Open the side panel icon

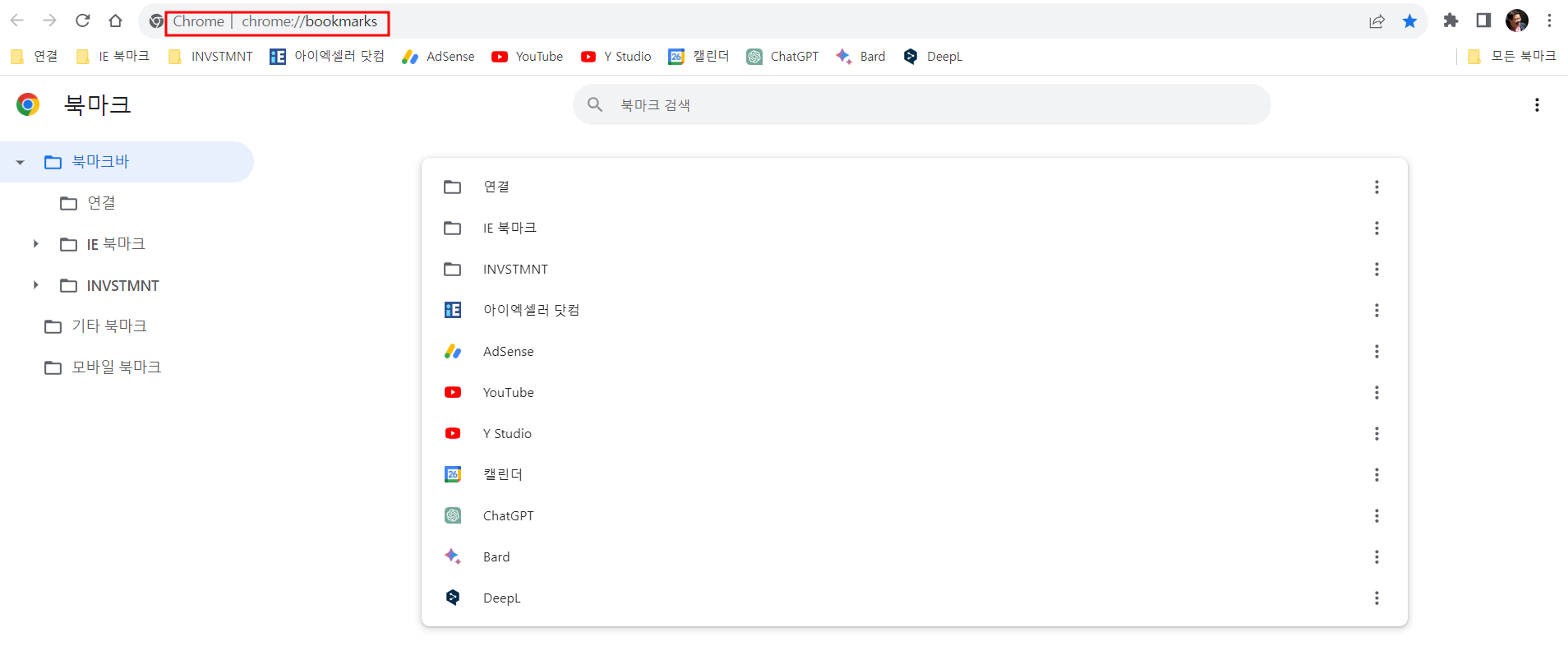pyautogui.click(x=1483, y=21)
